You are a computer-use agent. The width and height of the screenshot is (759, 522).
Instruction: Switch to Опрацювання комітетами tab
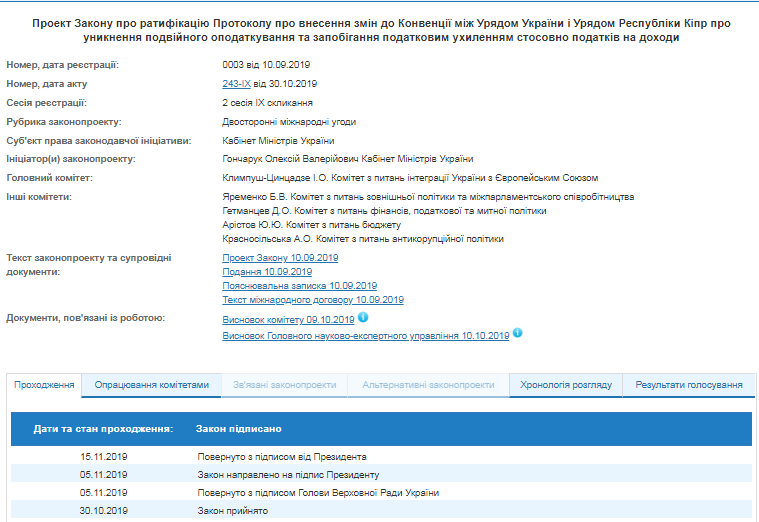[x=151, y=384]
